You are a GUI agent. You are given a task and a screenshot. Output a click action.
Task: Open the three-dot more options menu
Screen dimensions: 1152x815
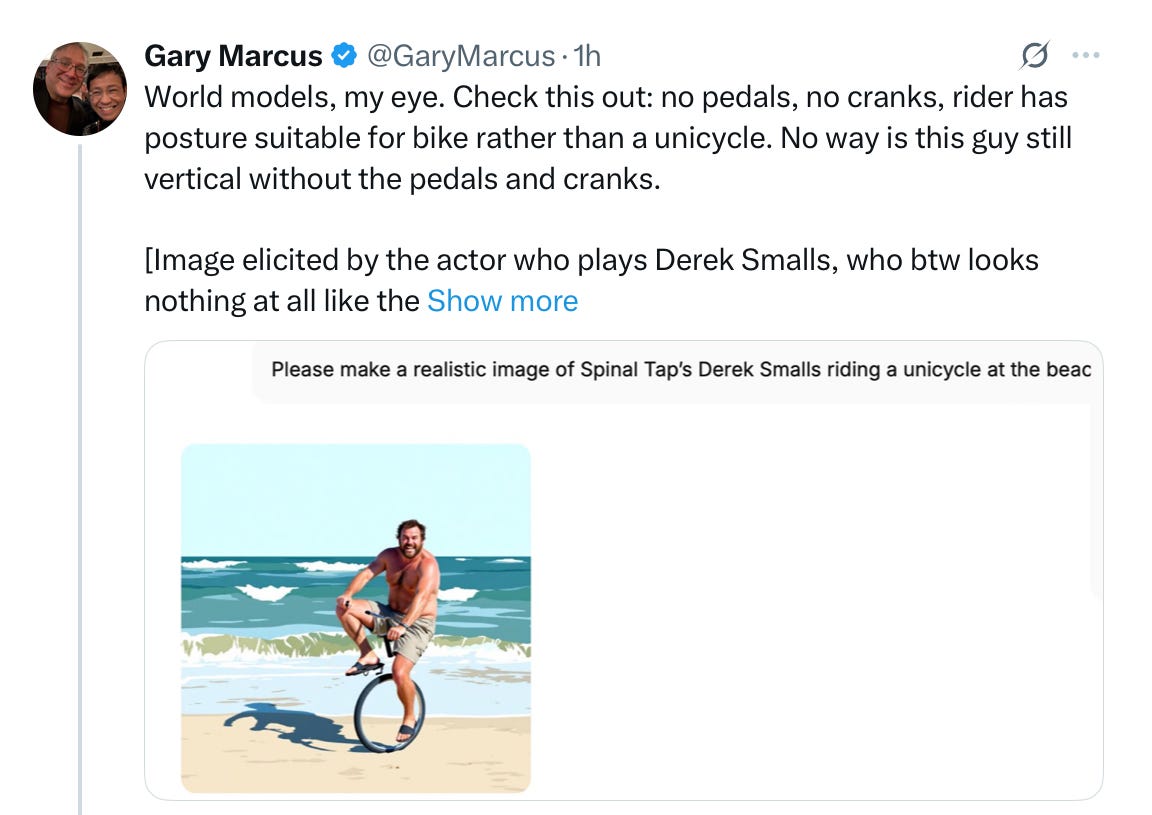click(1085, 56)
